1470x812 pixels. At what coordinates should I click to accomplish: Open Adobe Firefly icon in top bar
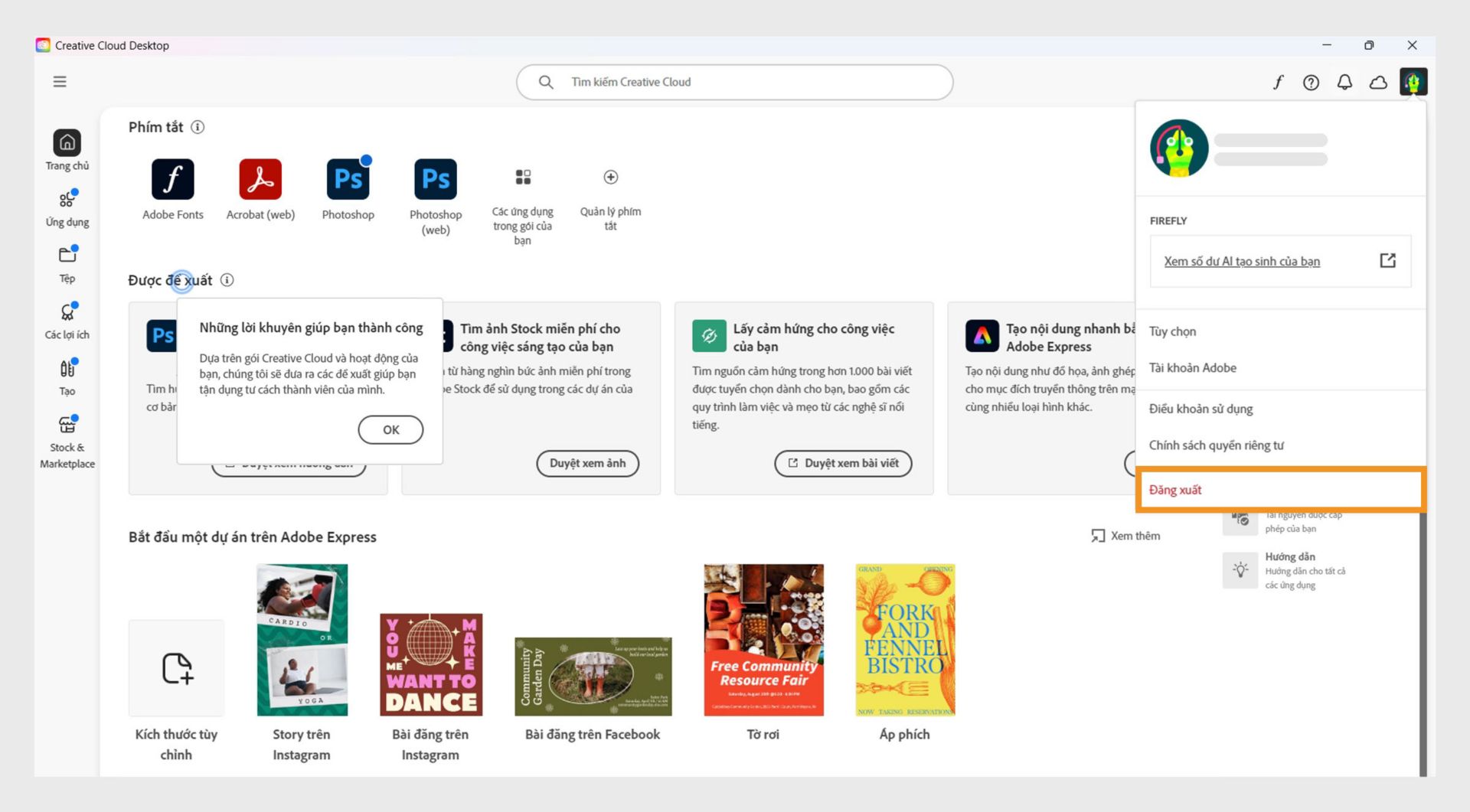pos(1278,82)
